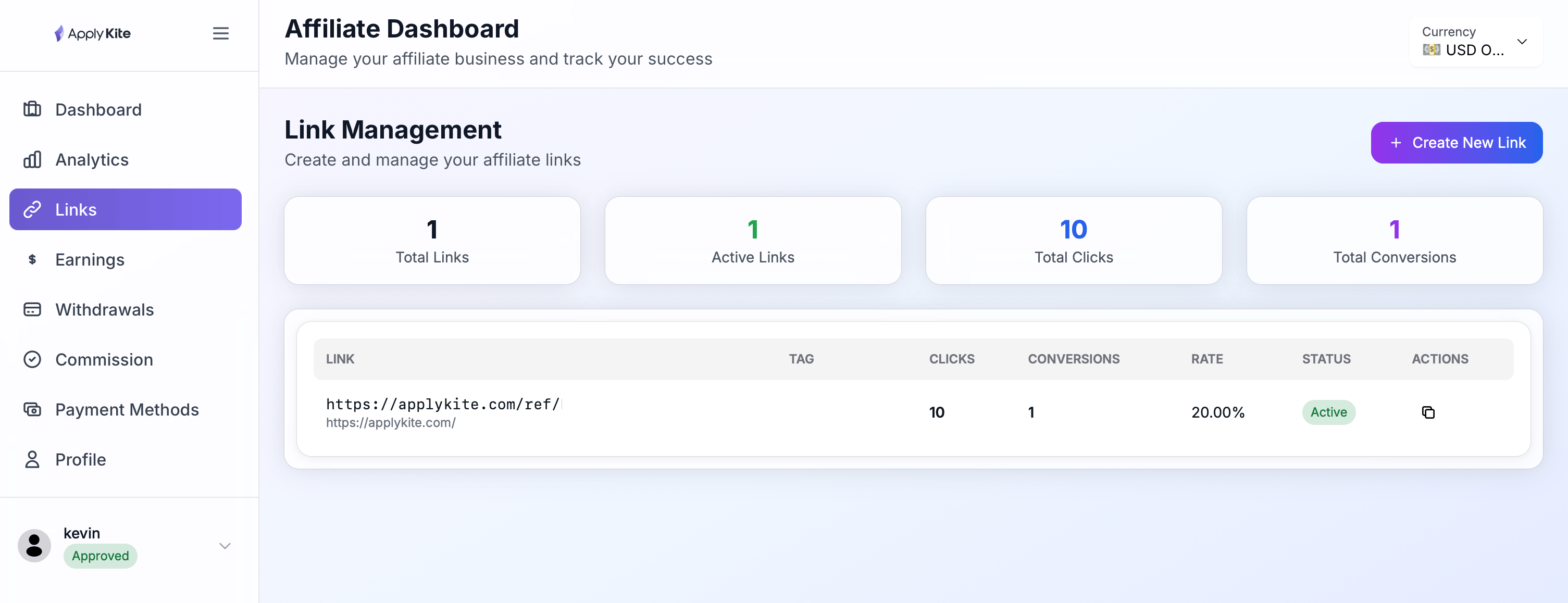
Task: Copy the affiliate link with copy icon
Action: (x=1427, y=412)
